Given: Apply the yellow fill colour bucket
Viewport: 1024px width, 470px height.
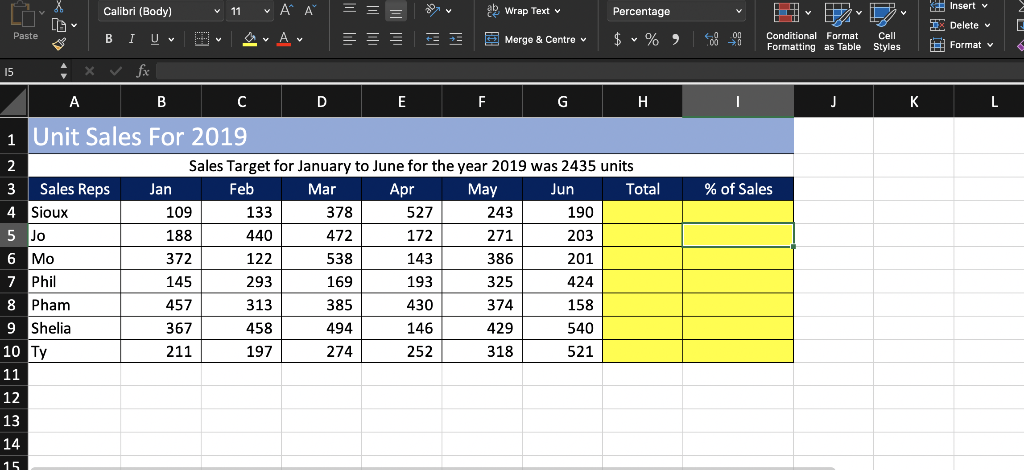Looking at the screenshot, I should click(x=249, y=39).
